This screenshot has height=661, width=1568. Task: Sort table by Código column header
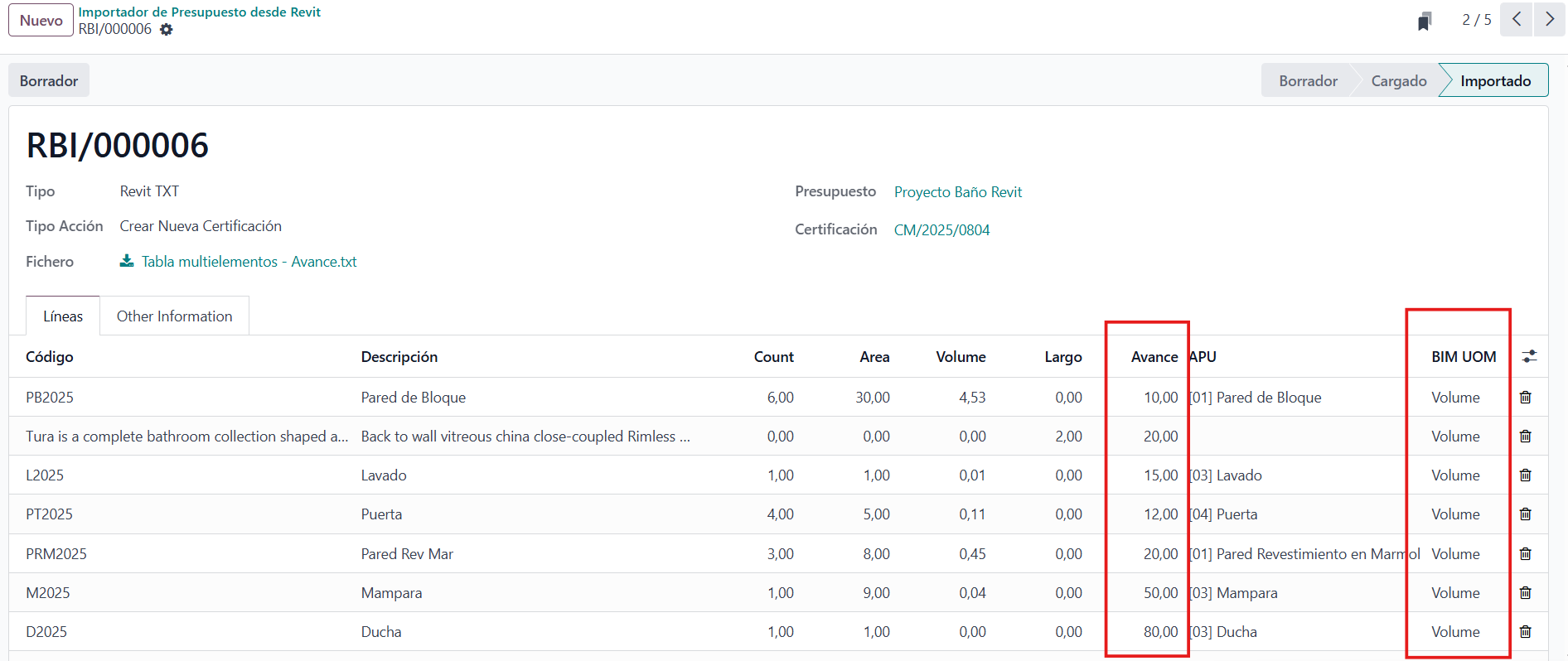[x=50, y=357]
